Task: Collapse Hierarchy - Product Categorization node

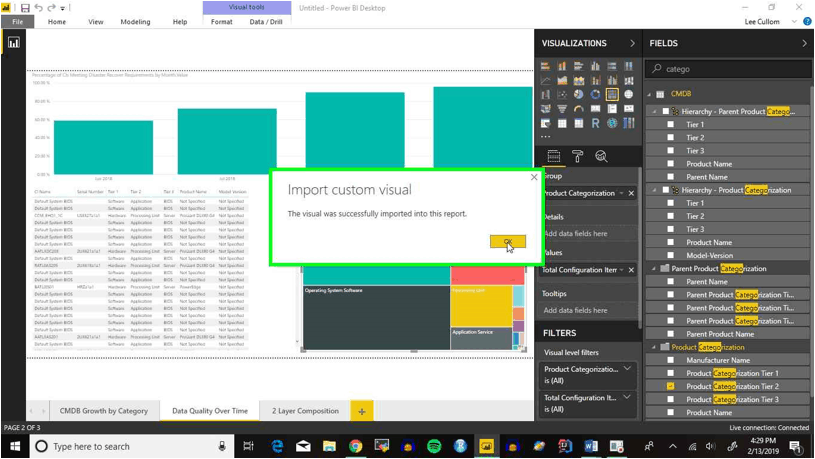Action: tap(654, 190)
